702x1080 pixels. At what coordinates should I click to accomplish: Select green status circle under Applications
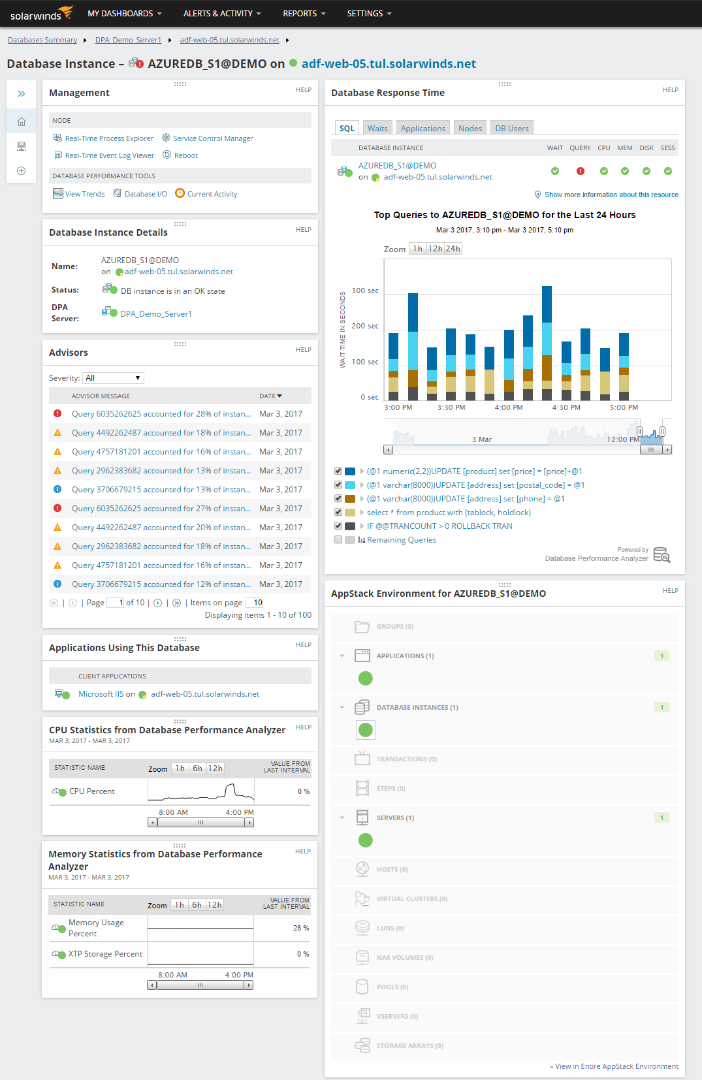coord(366,678)
